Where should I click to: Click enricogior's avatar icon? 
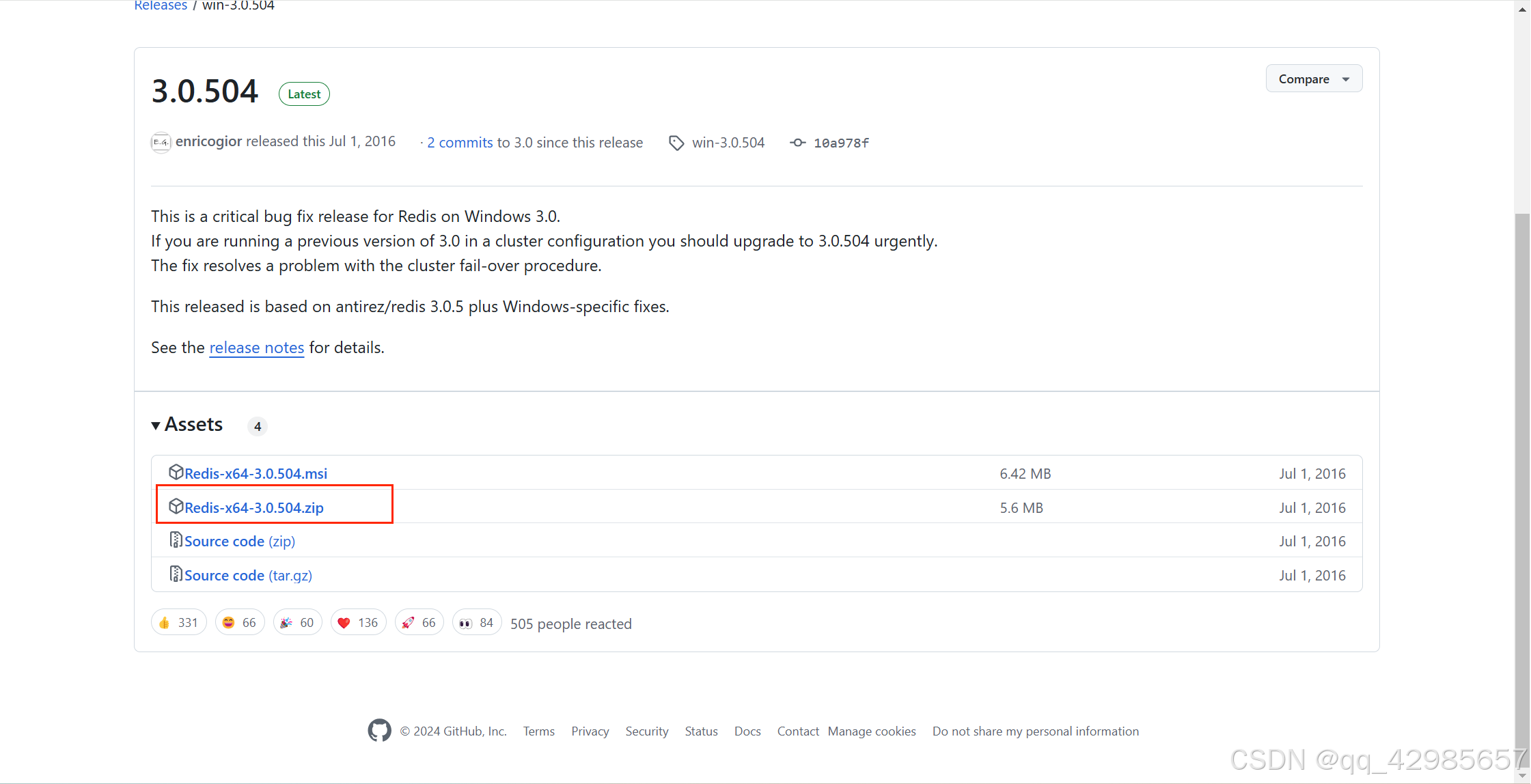[x=161, y=142]
